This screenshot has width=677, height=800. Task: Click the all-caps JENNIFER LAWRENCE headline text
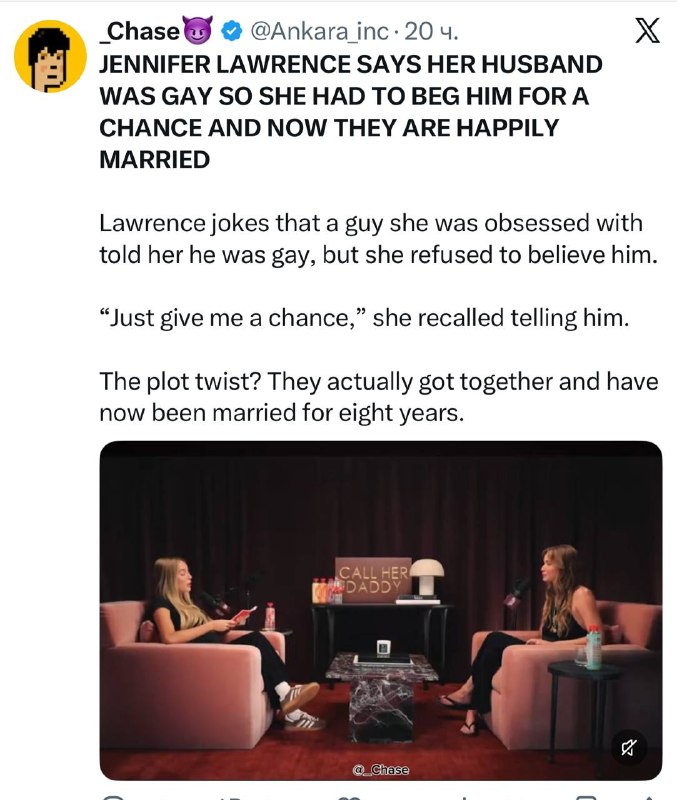[351, 112]
